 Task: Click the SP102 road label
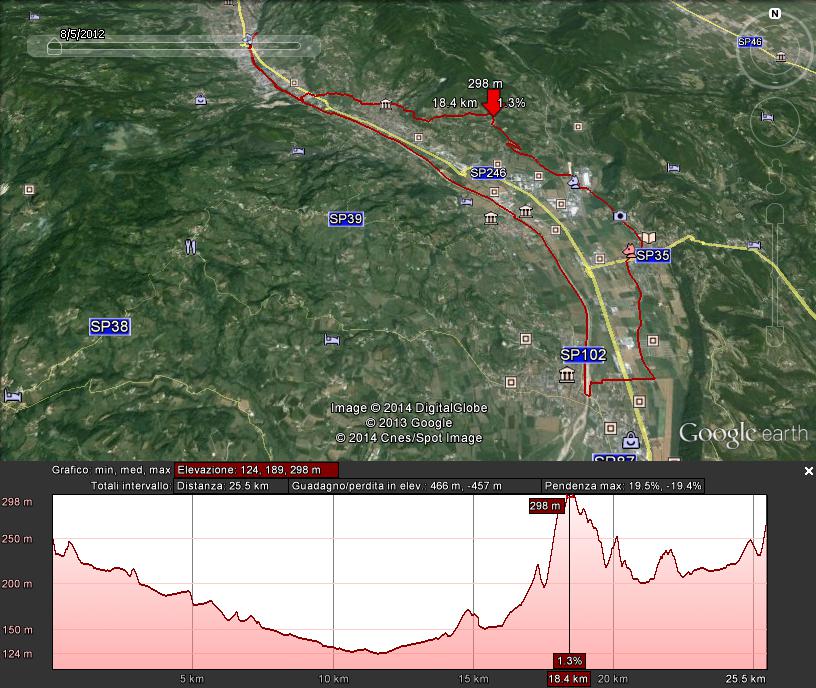coord(583,354)
